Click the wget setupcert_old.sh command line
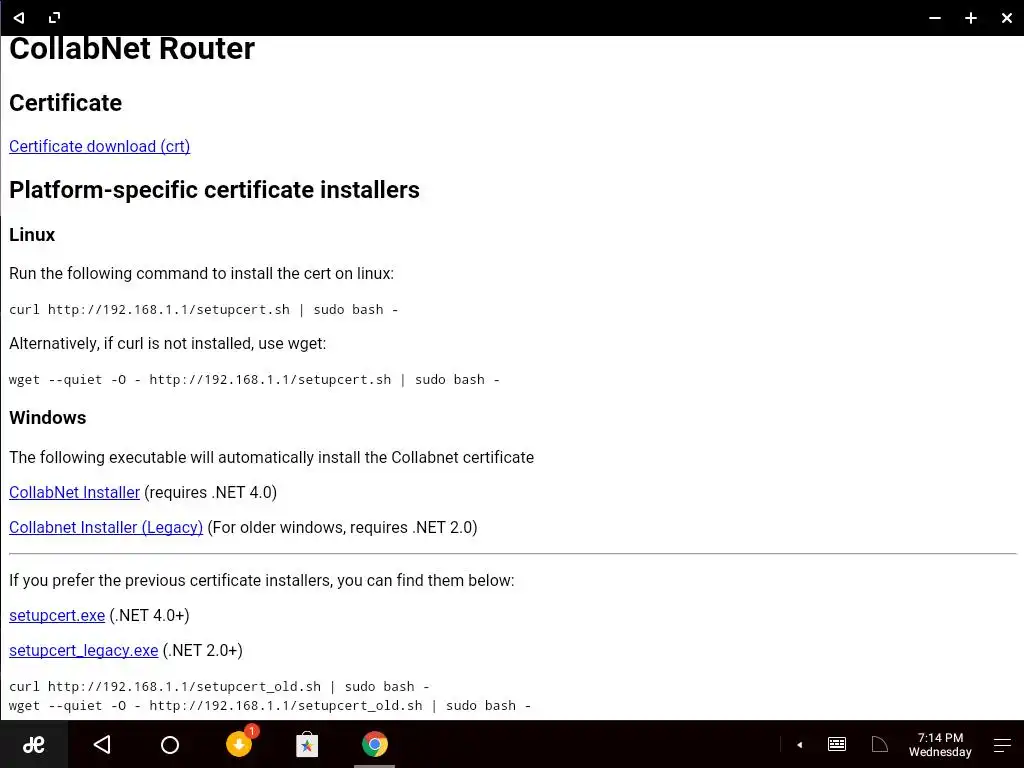This screenshot has height=768, width=1024. coord(270,705)
